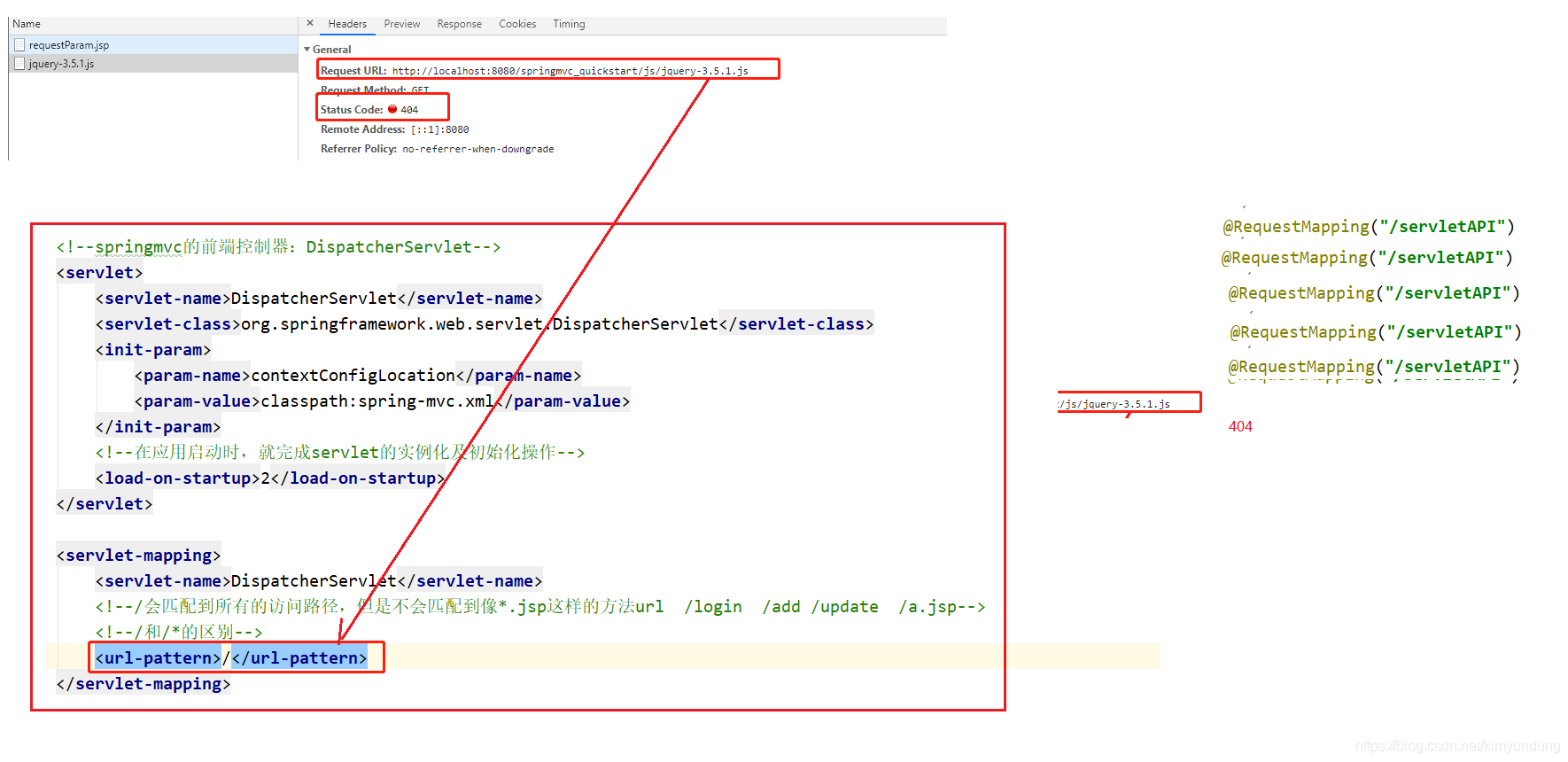
Task: Switch to the Response tab
Action: click(x=459, y=24)
